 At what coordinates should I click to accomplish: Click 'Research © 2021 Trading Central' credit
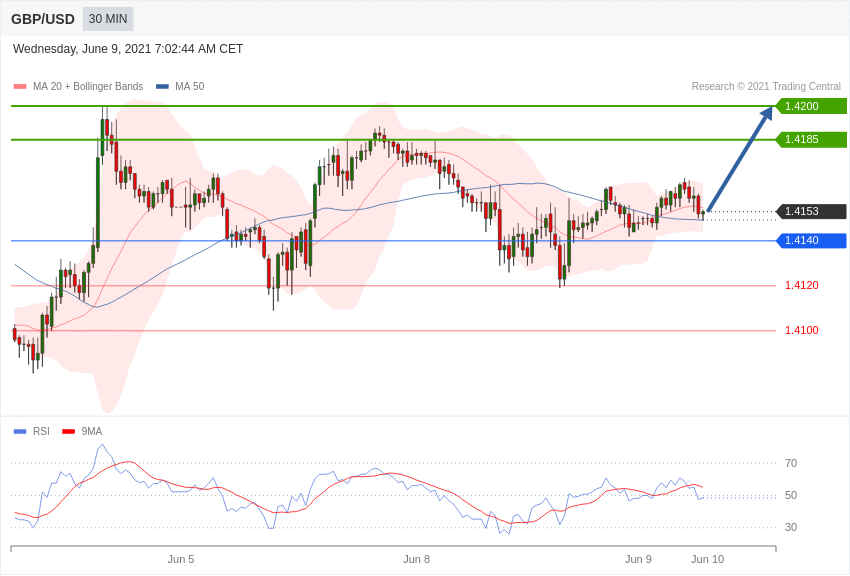coord(766,86)
